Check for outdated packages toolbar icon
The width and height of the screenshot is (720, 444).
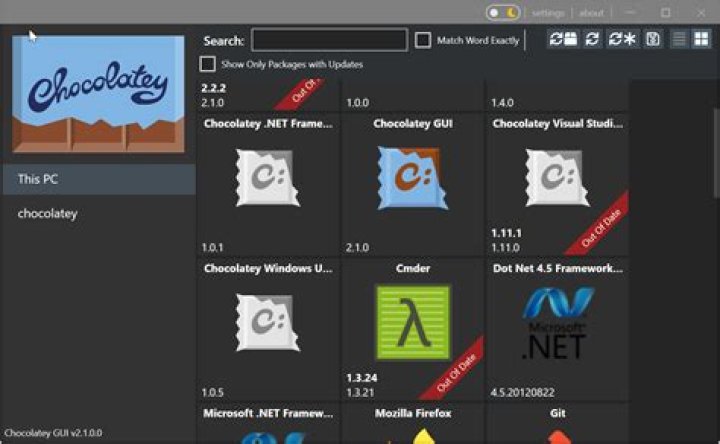point(563,39)
